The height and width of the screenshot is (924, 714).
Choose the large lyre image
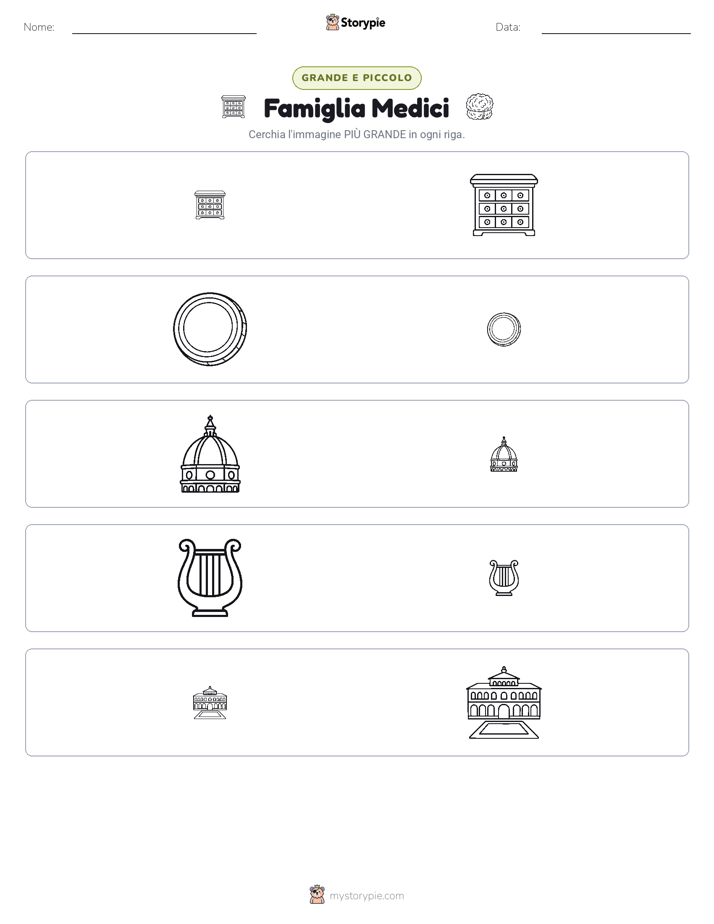pyautogui.click(x=210, y=578)
